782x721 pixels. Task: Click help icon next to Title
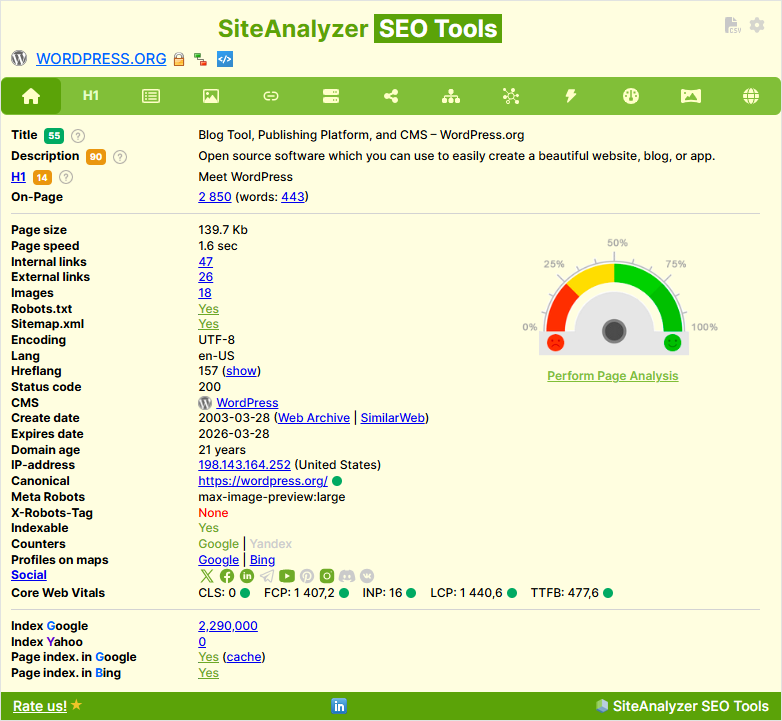[x=78, y=136]
